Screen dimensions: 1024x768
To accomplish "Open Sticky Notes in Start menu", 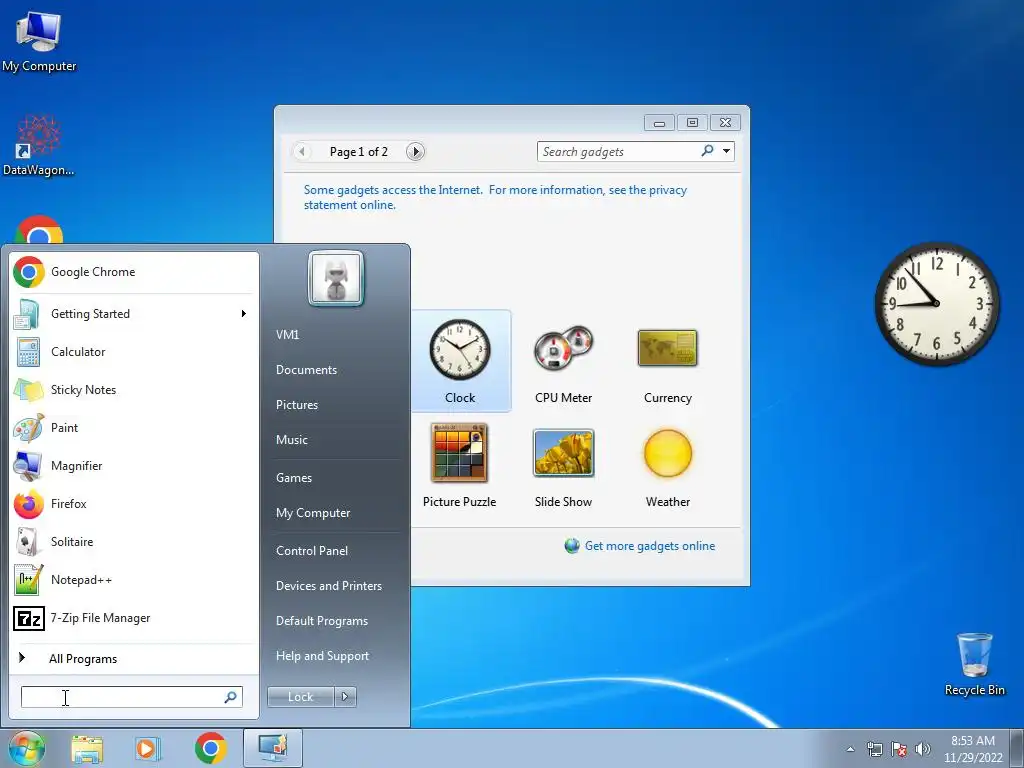I will click(x=133, y=390).
